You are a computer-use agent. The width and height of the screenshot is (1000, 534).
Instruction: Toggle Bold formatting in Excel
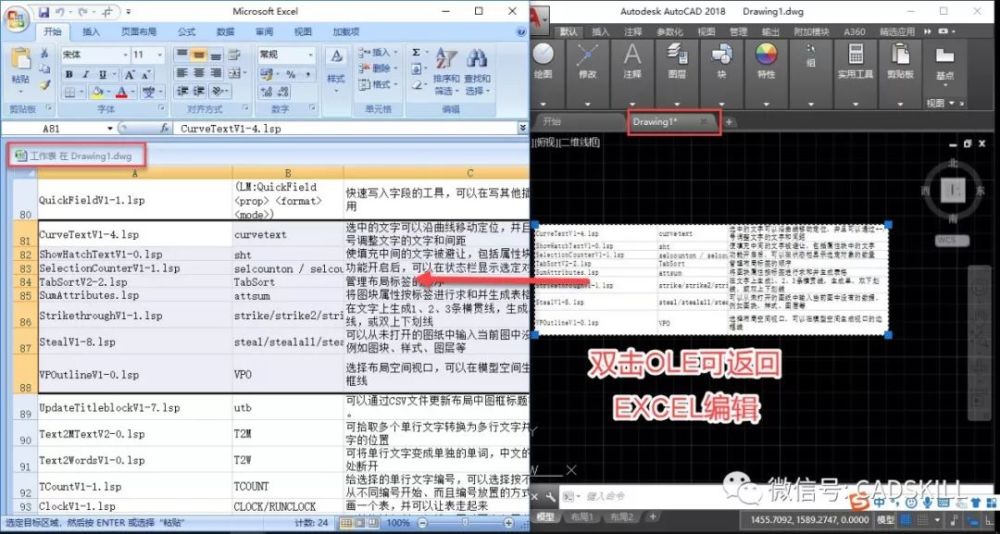pos(69,74)
